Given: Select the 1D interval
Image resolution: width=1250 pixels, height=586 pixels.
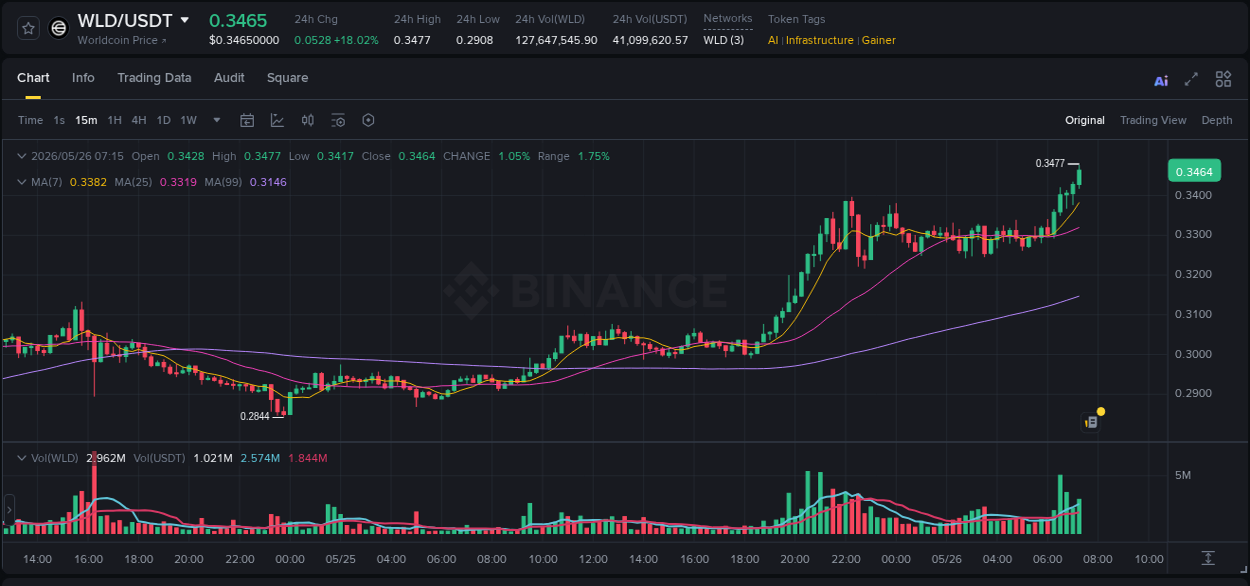Looking at the screenshot, I should pyautogui.click(x=163, y=120).
